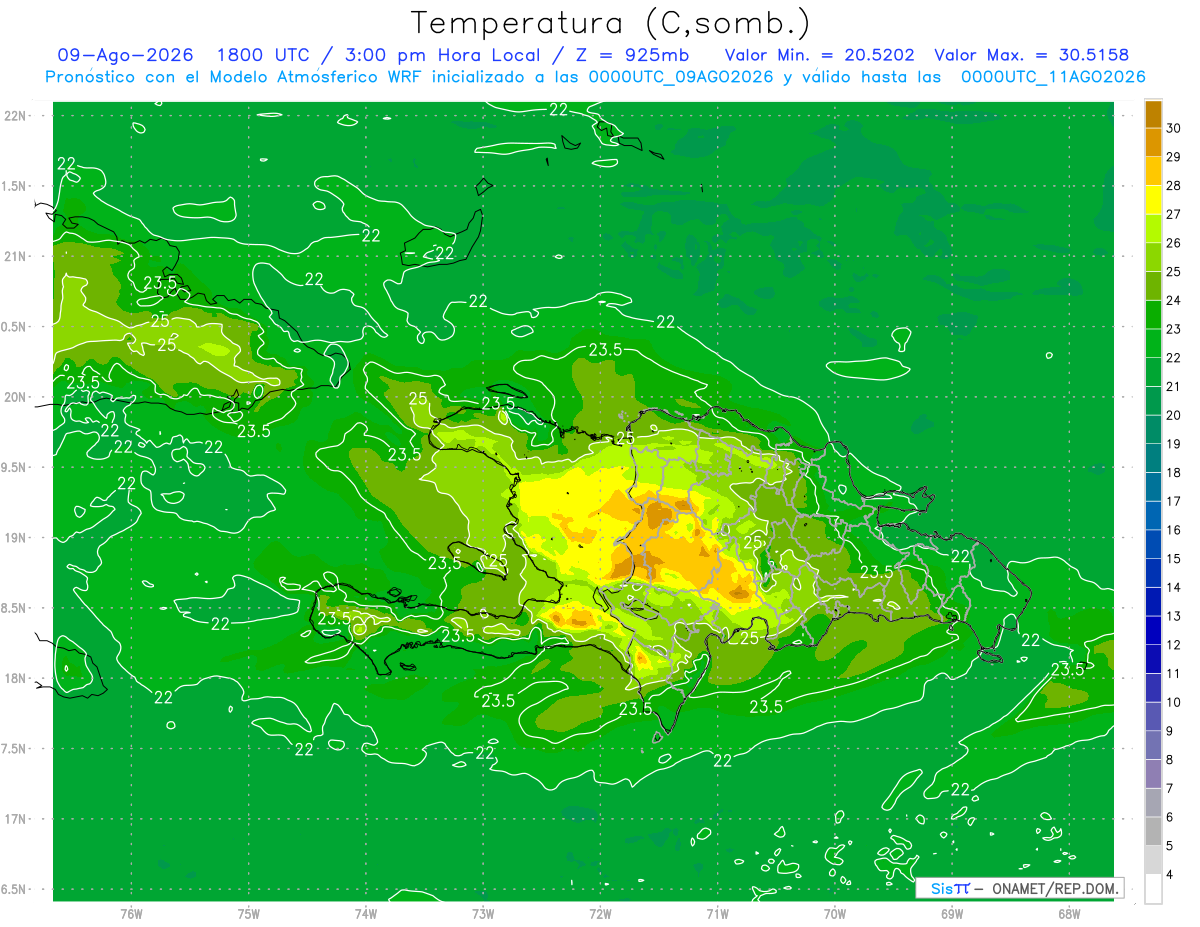Click the date text '09-Ago-2026'
Image resolution: width=1200 pixels, height=927 pixels.
125,56
